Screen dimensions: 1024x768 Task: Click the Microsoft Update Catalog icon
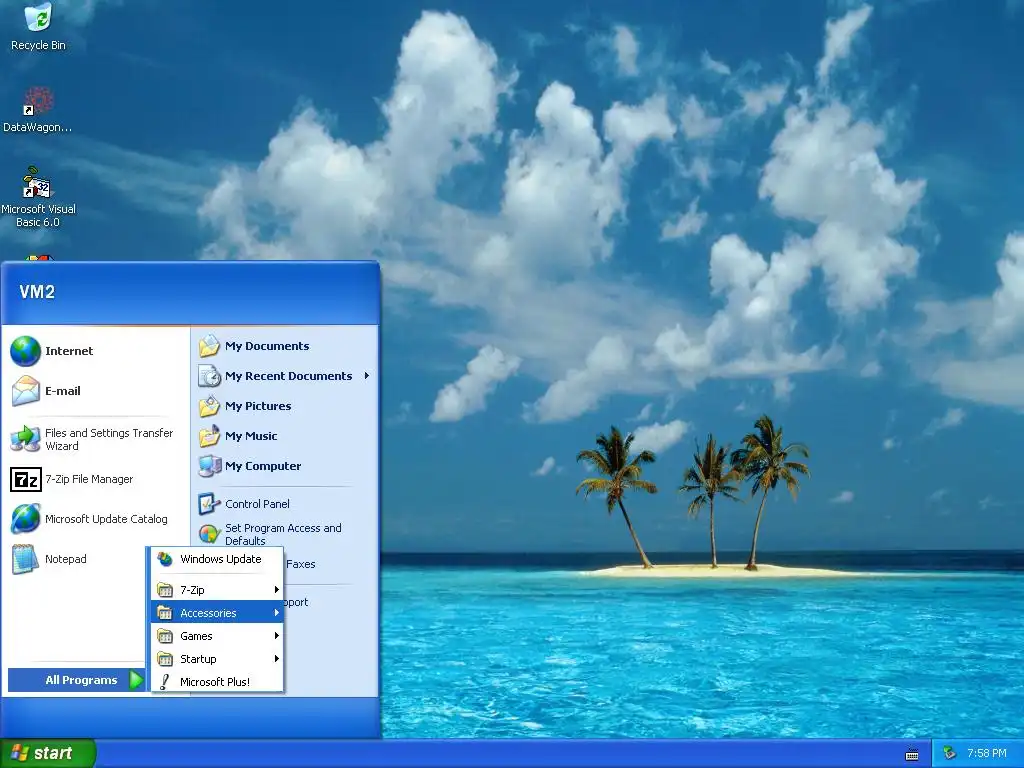(25, 519)
